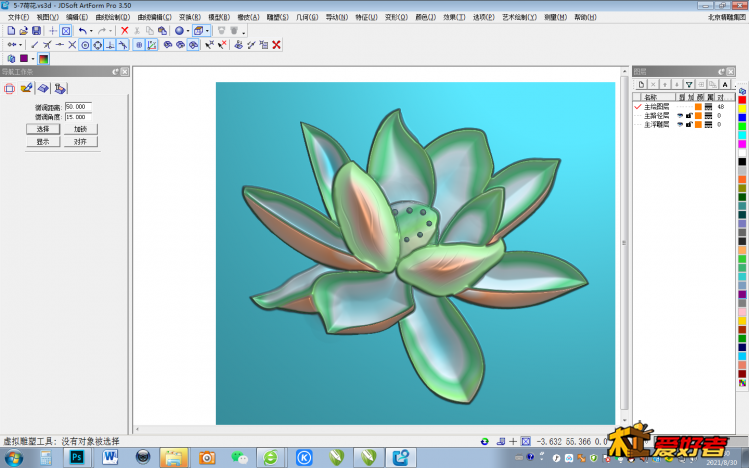
Task: Select the 主绘图层 layer row
Action: coord(683,106)
